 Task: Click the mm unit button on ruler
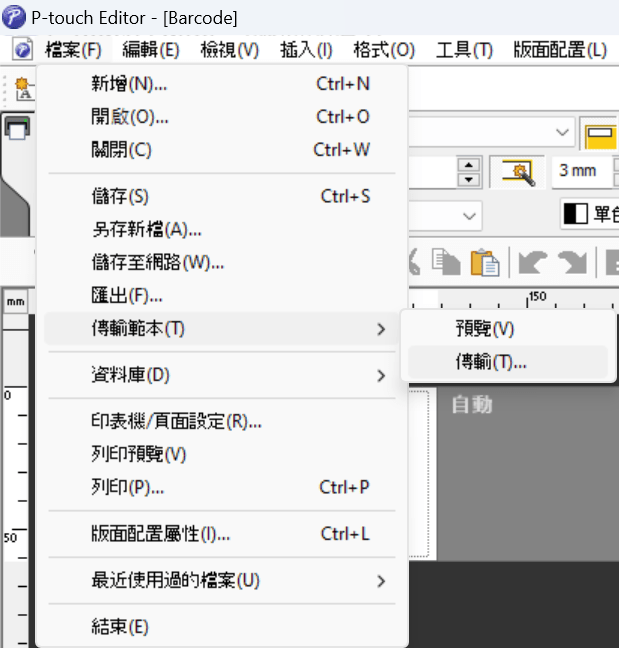tap(16, 302)
